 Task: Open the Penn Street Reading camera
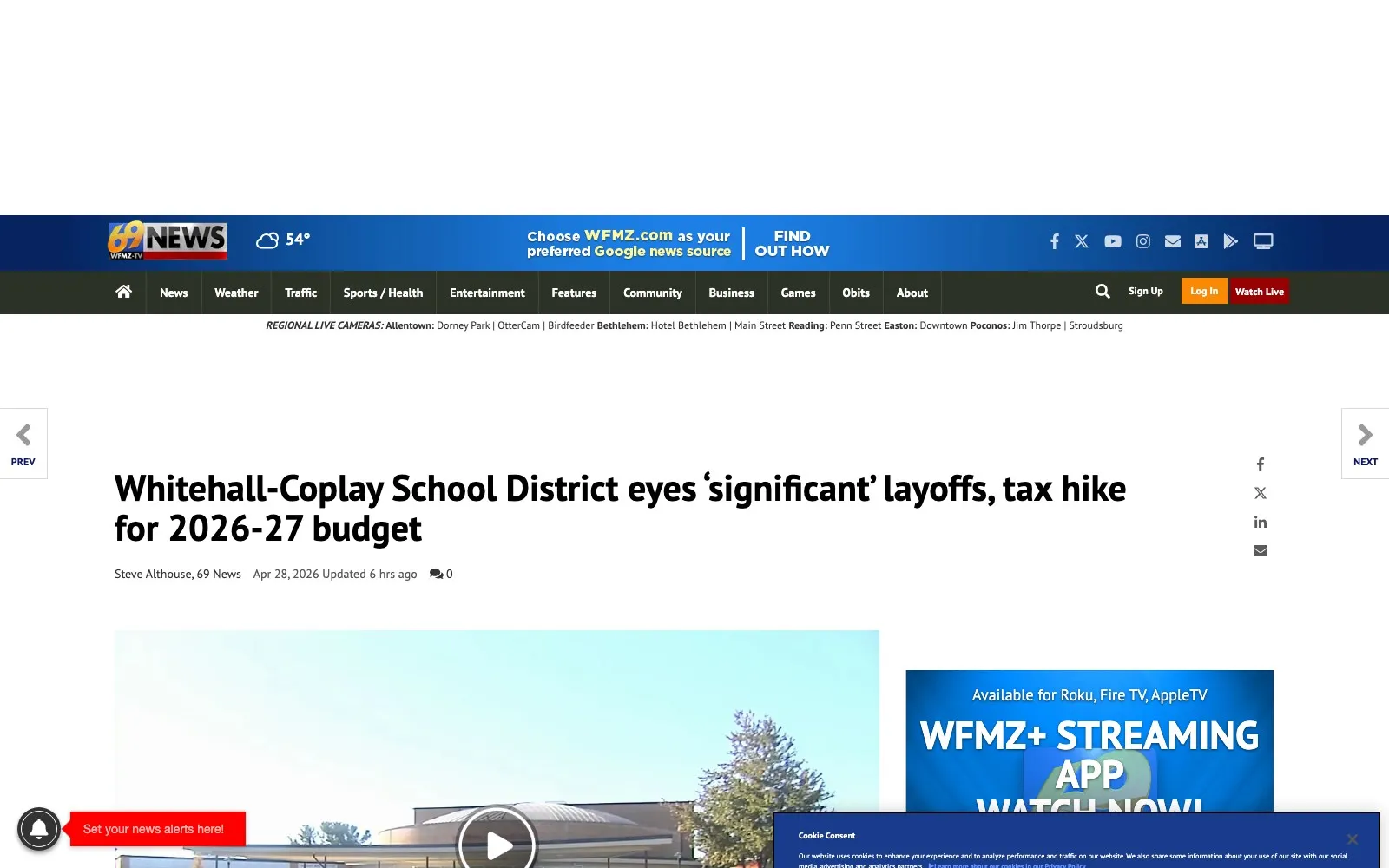855,325
